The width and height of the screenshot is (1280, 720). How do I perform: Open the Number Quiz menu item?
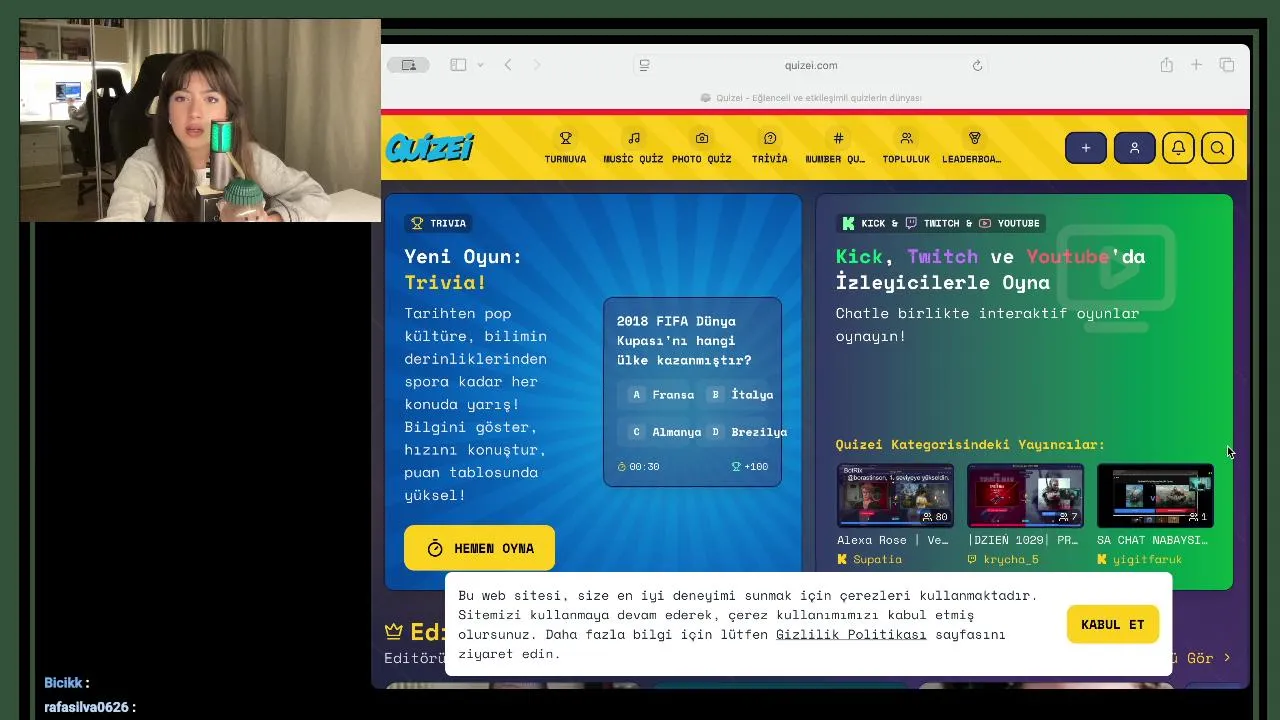(837, 148)
